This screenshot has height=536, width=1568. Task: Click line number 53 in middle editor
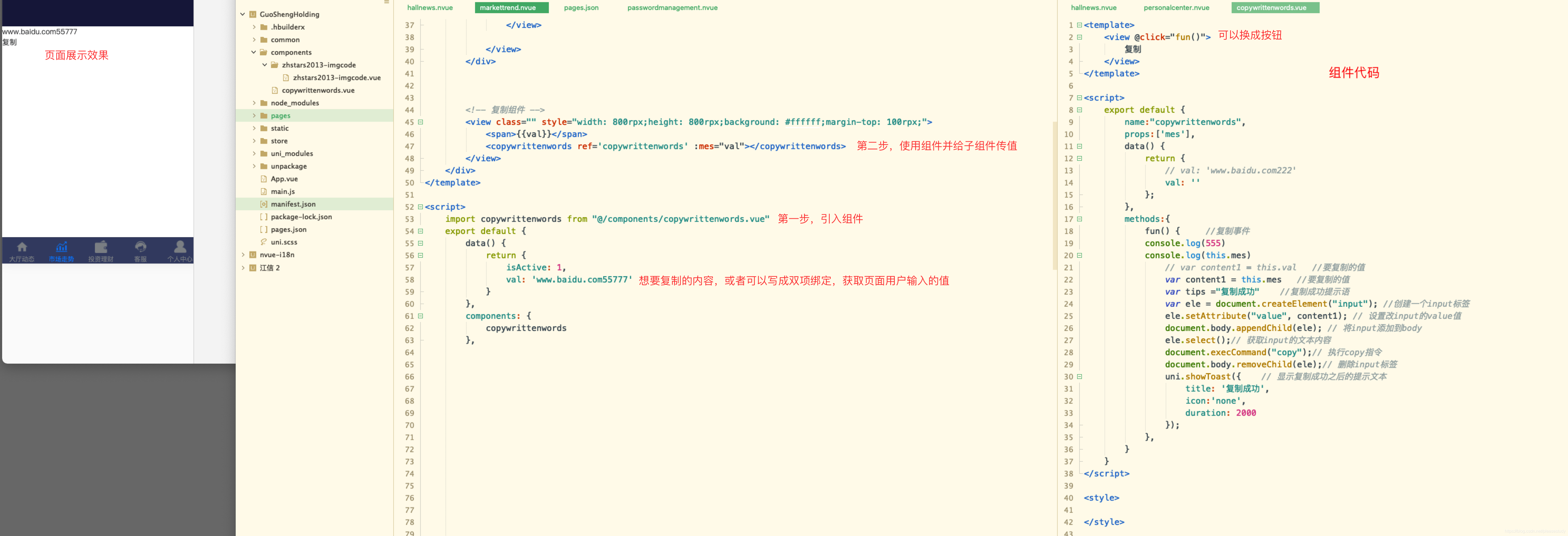click(409, 219)
